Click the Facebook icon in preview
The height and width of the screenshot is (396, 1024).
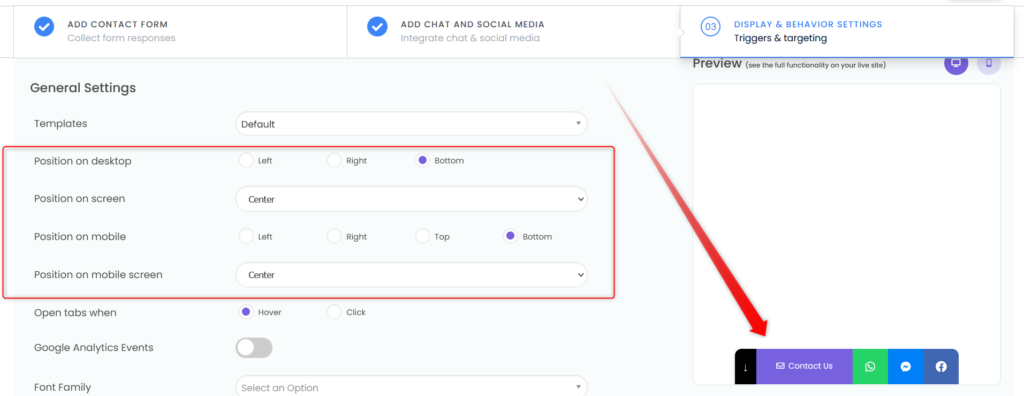941,367
